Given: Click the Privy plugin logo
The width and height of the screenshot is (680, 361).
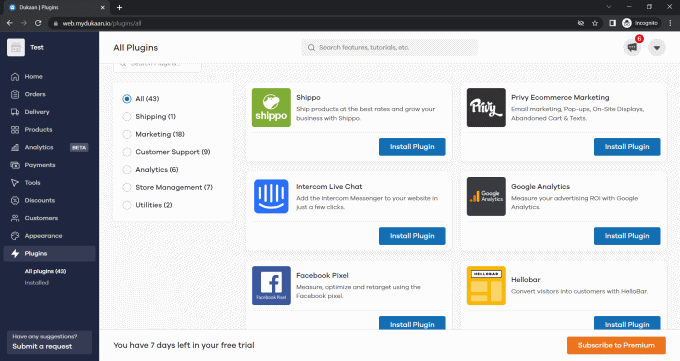Looking at the screenshot, I should (x=486, y=108).
